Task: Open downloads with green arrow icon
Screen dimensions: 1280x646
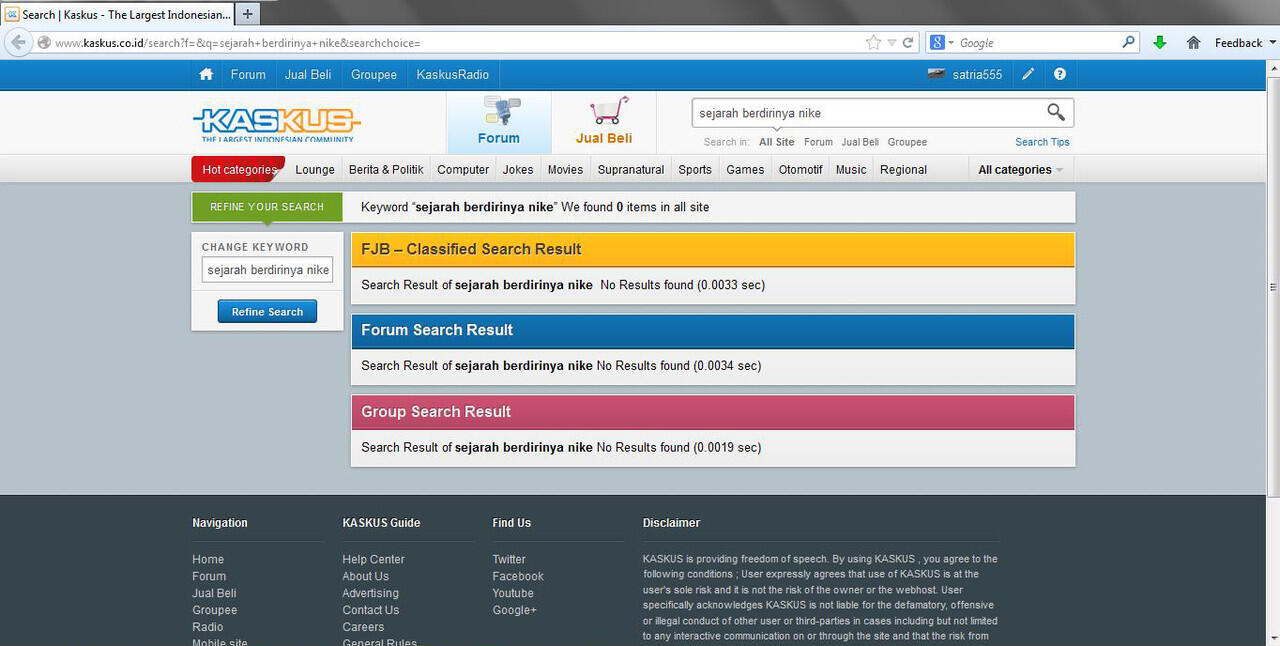Action: [x=1160, y=43]
